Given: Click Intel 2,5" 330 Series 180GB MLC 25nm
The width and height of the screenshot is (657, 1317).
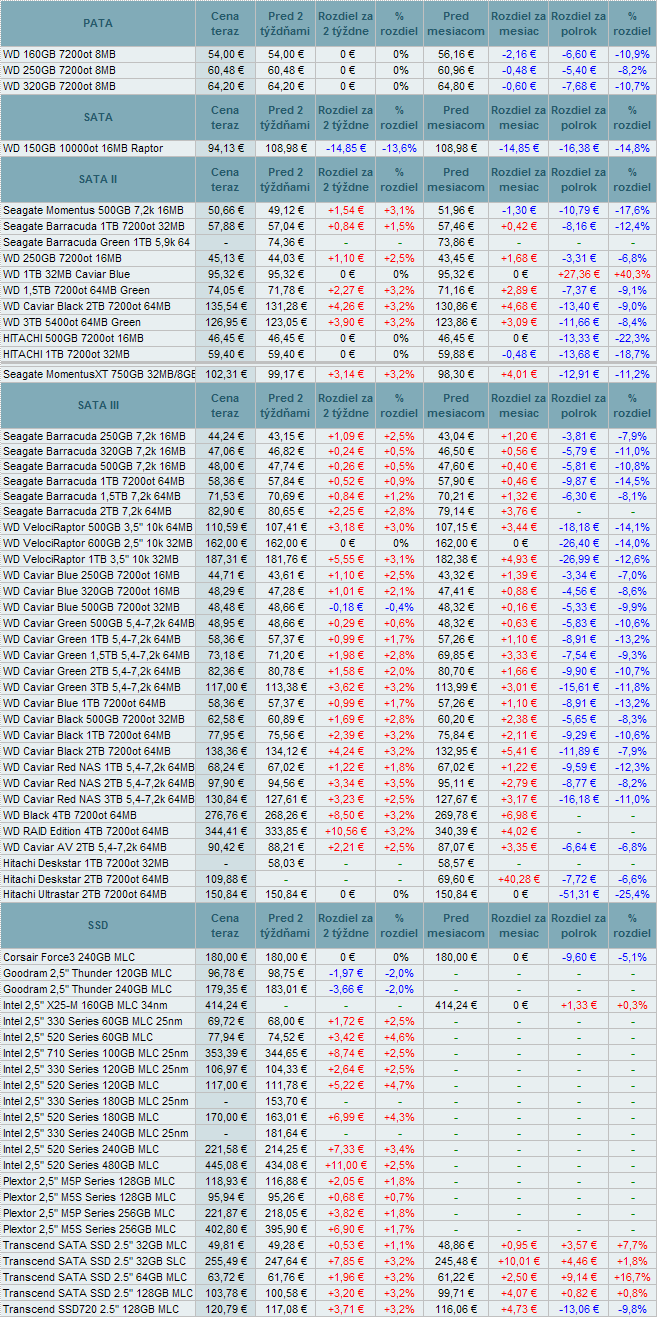Looking at the screenshot, I should (95, 1101).
